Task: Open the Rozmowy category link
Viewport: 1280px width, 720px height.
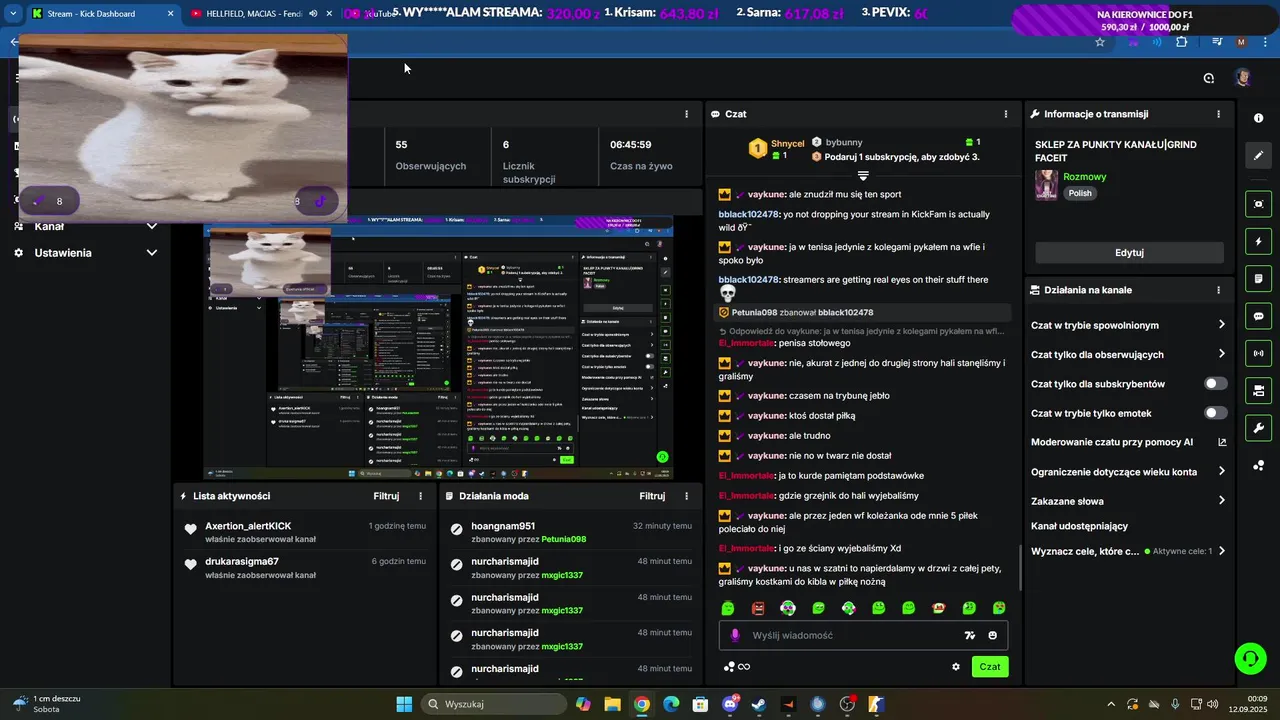Action: click(x=1084, y=177)
